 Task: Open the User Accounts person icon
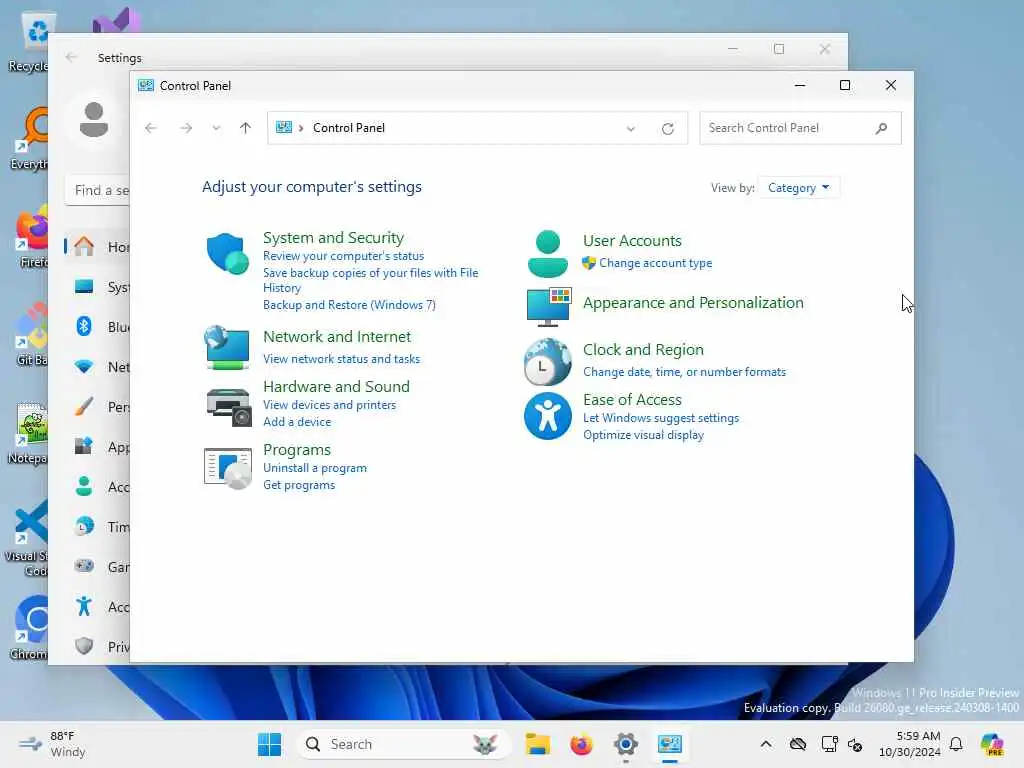[x=547, y=253]
